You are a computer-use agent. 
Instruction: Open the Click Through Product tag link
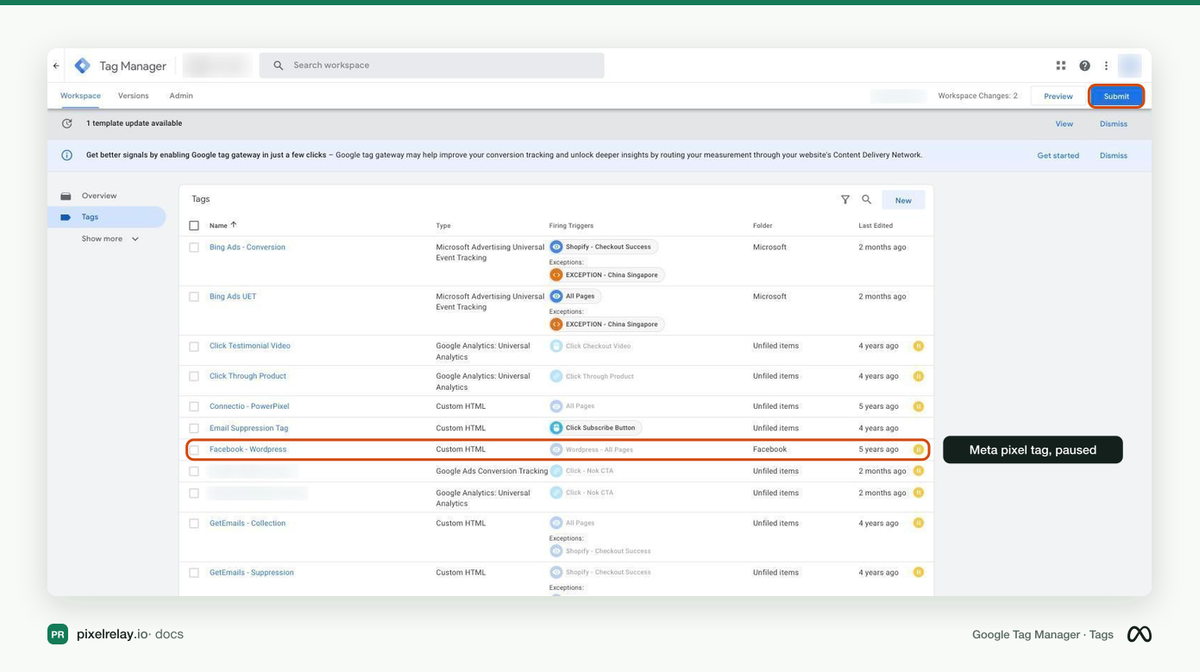pos(248,376)
